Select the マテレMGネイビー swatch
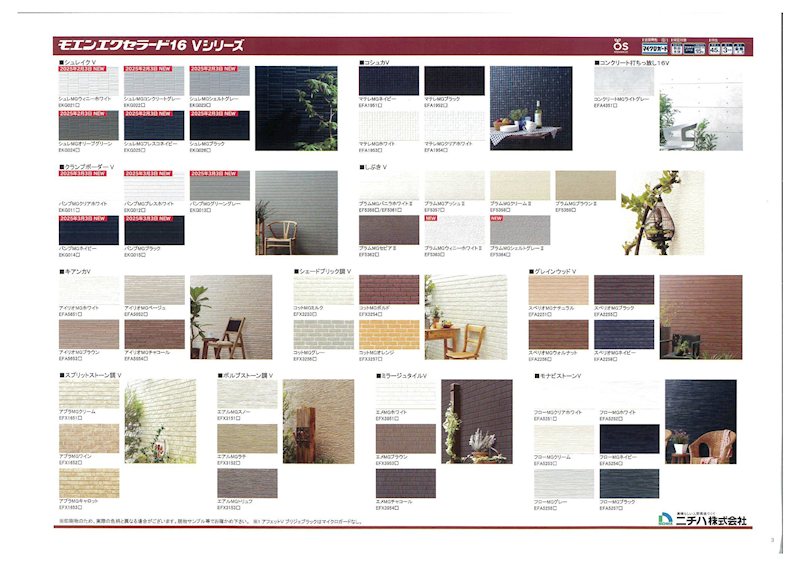The image size is (800, 566). 389,81
